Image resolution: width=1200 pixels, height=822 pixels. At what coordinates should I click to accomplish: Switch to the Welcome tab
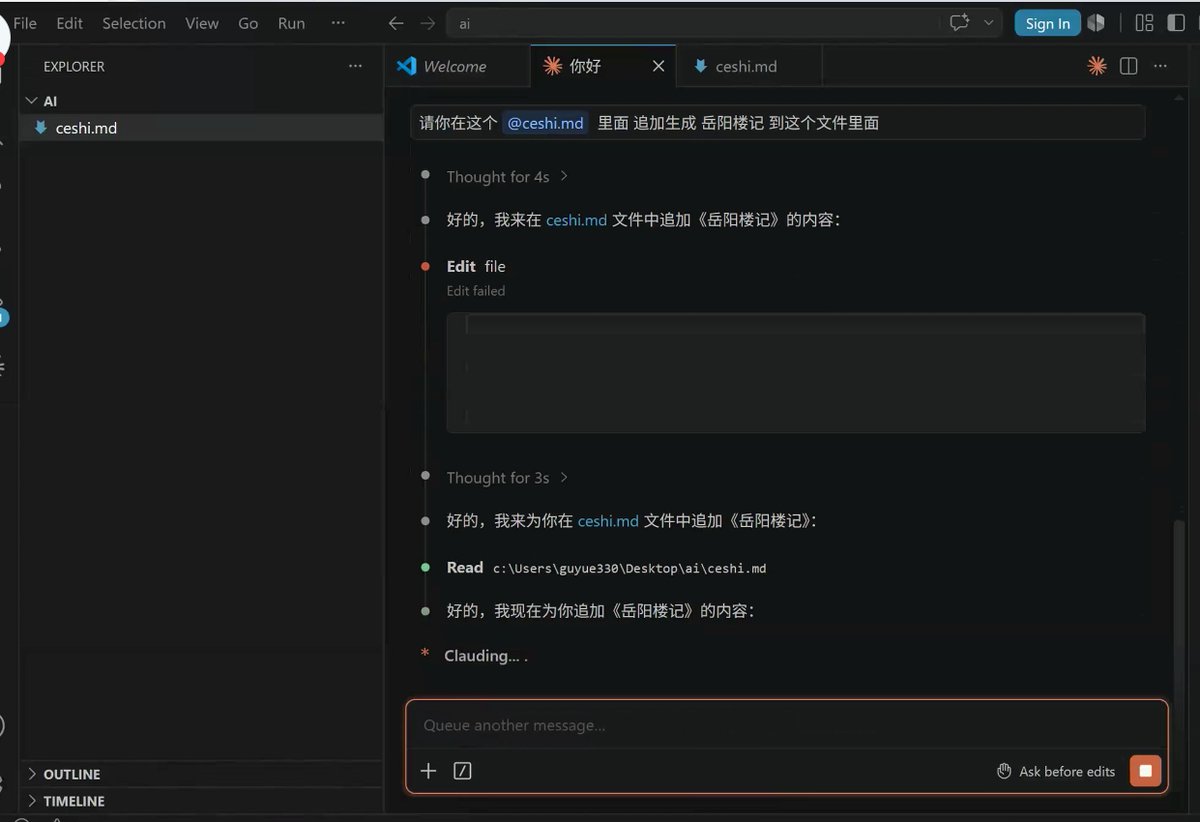point(457,66)
